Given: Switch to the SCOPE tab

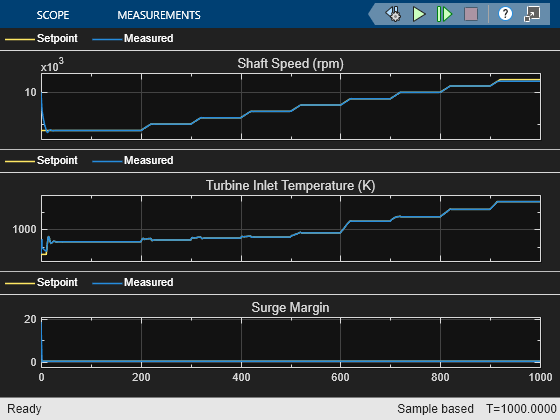Looking at the screenshot, I should (53, 15).
